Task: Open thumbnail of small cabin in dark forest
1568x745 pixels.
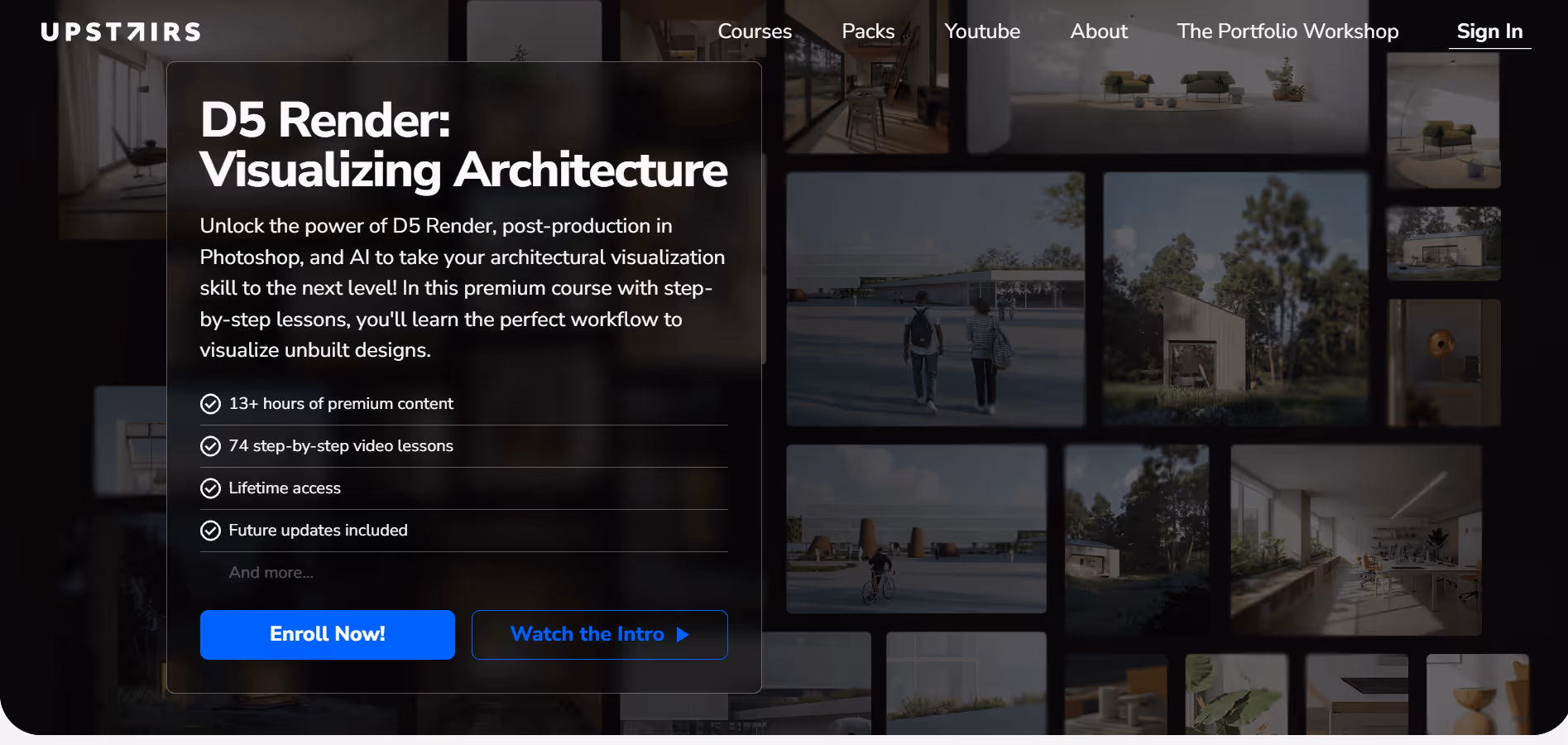Action: point(1136,540)
